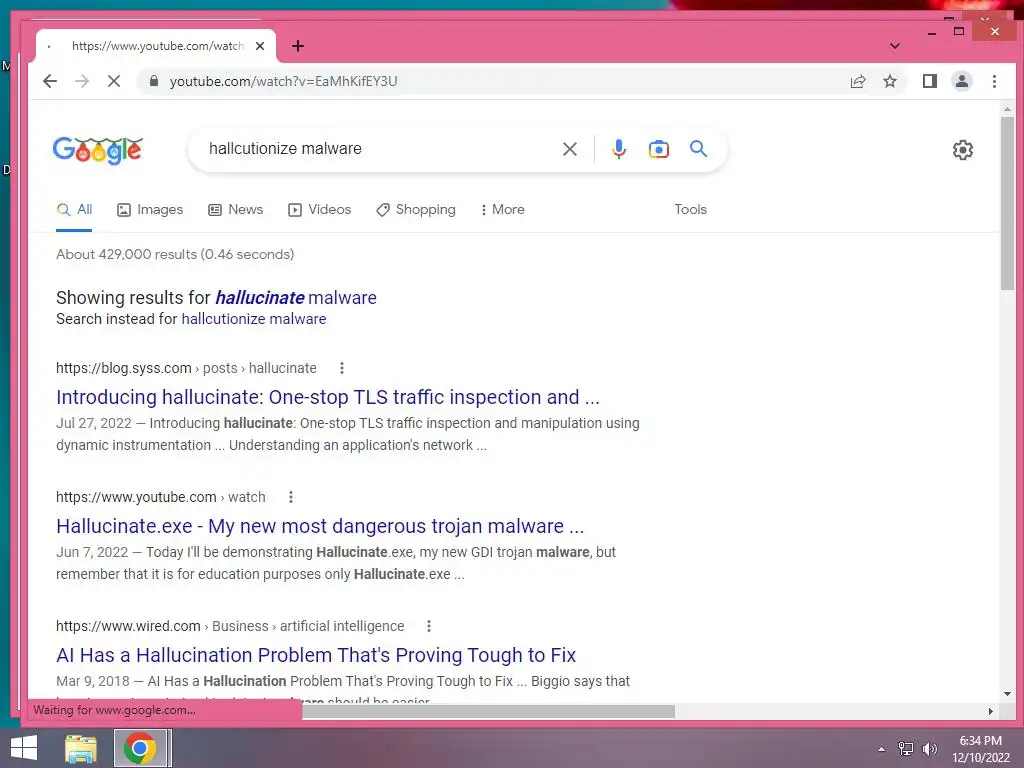The width and height of the screenshot is (1024, 768).
Task: Open Chrome three-dot menu
Action: coord(994,81)
